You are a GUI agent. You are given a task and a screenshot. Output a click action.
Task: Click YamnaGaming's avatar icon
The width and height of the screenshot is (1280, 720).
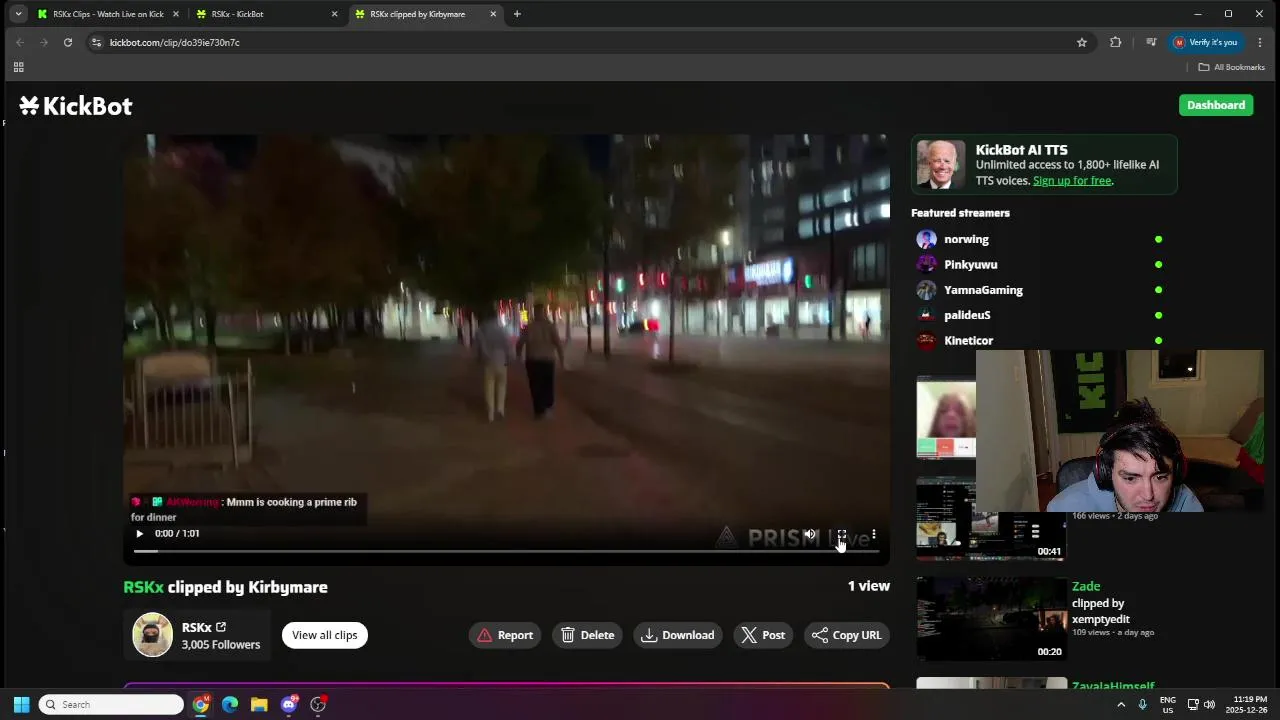927,290
